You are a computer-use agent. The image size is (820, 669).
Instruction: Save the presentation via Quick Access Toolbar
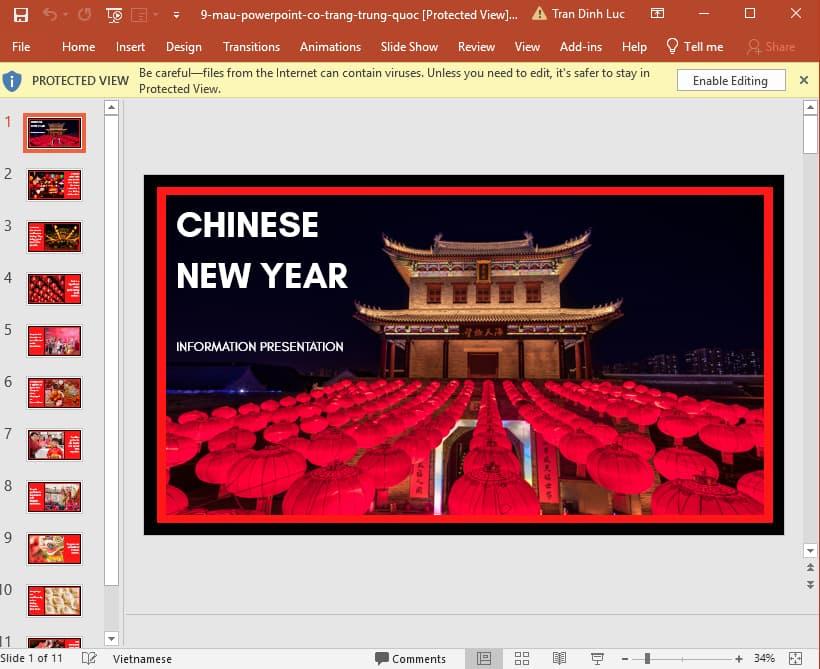(x=22, y=14)
